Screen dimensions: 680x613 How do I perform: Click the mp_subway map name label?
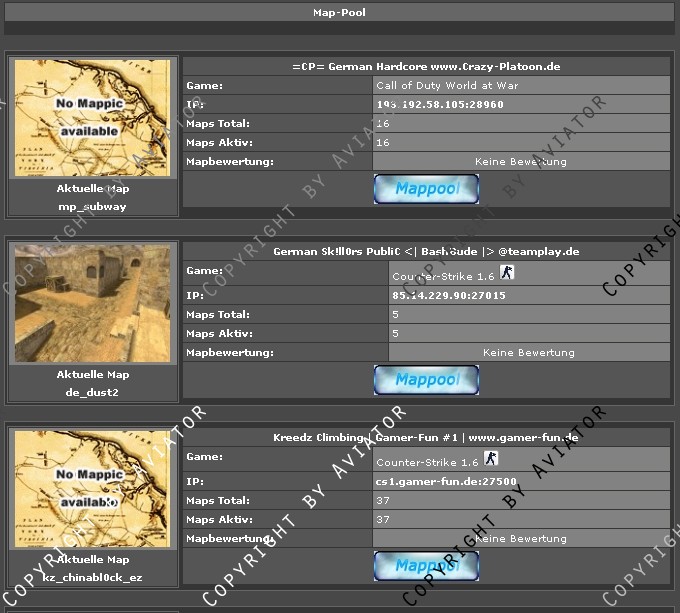[92, 207]
